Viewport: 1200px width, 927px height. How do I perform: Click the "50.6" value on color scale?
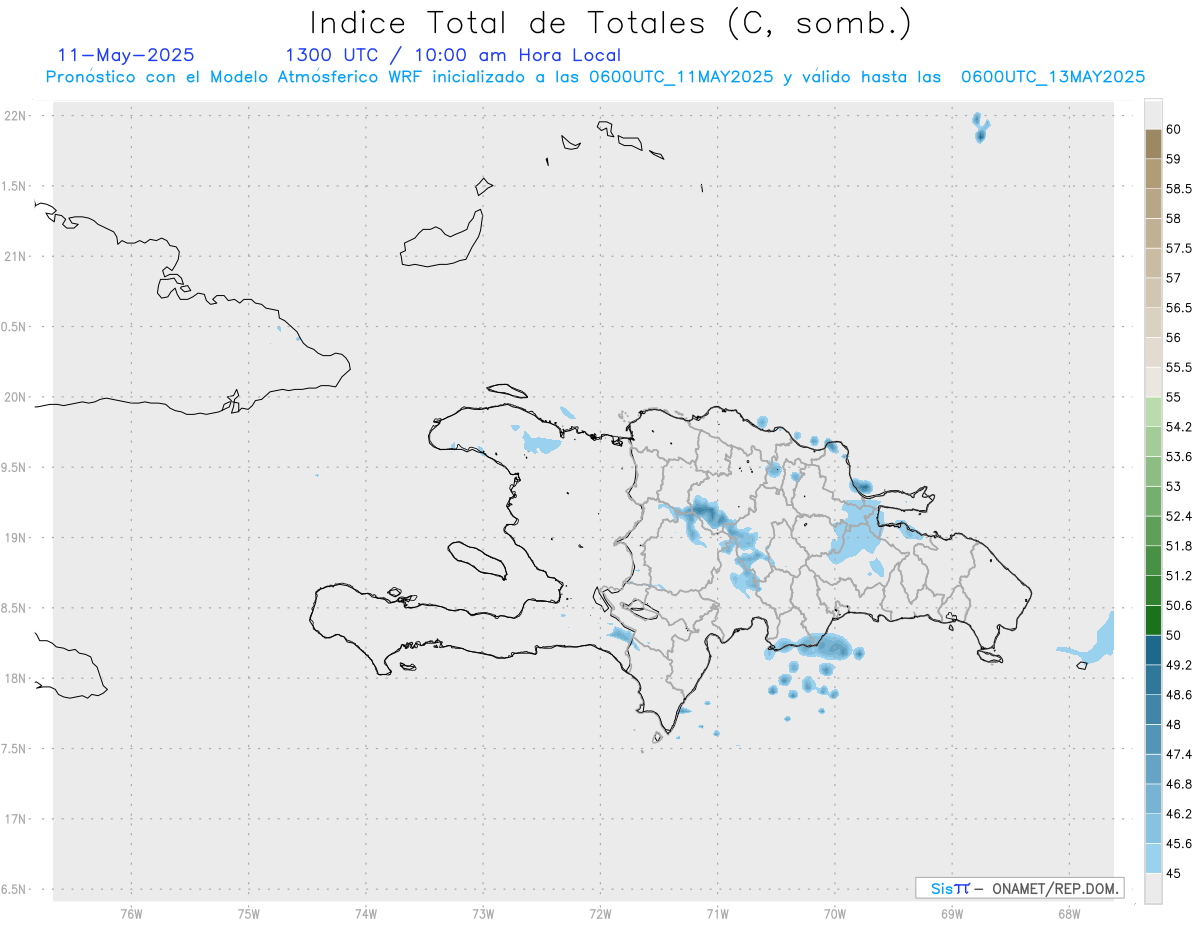tap(1178, 605)
